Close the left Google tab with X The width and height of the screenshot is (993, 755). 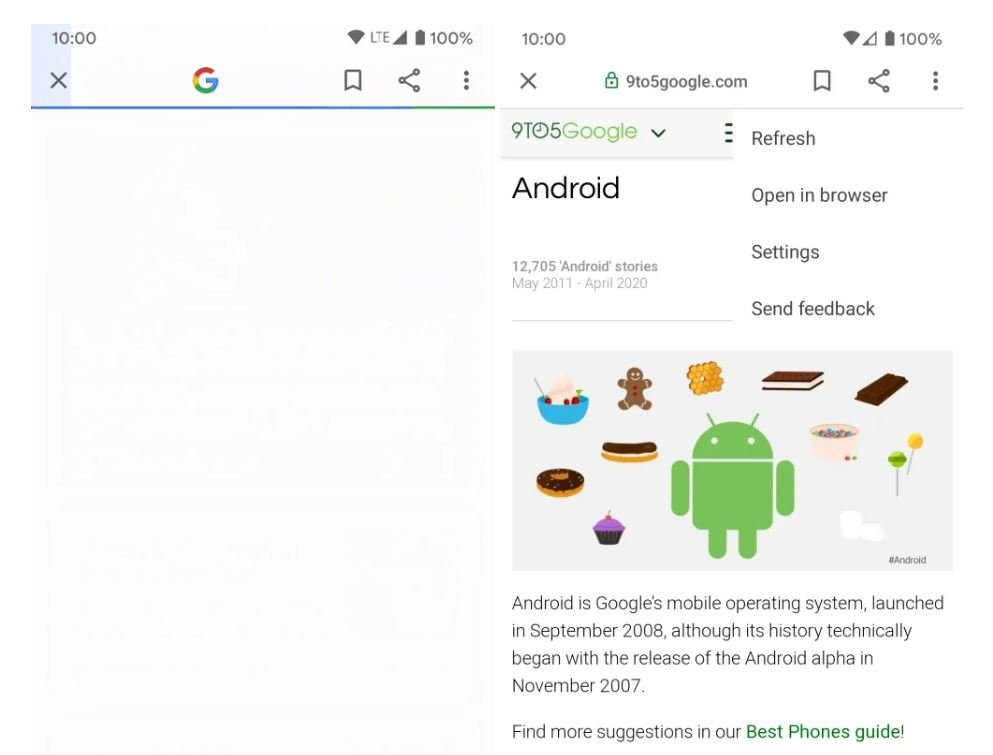(x=59, y=80)
